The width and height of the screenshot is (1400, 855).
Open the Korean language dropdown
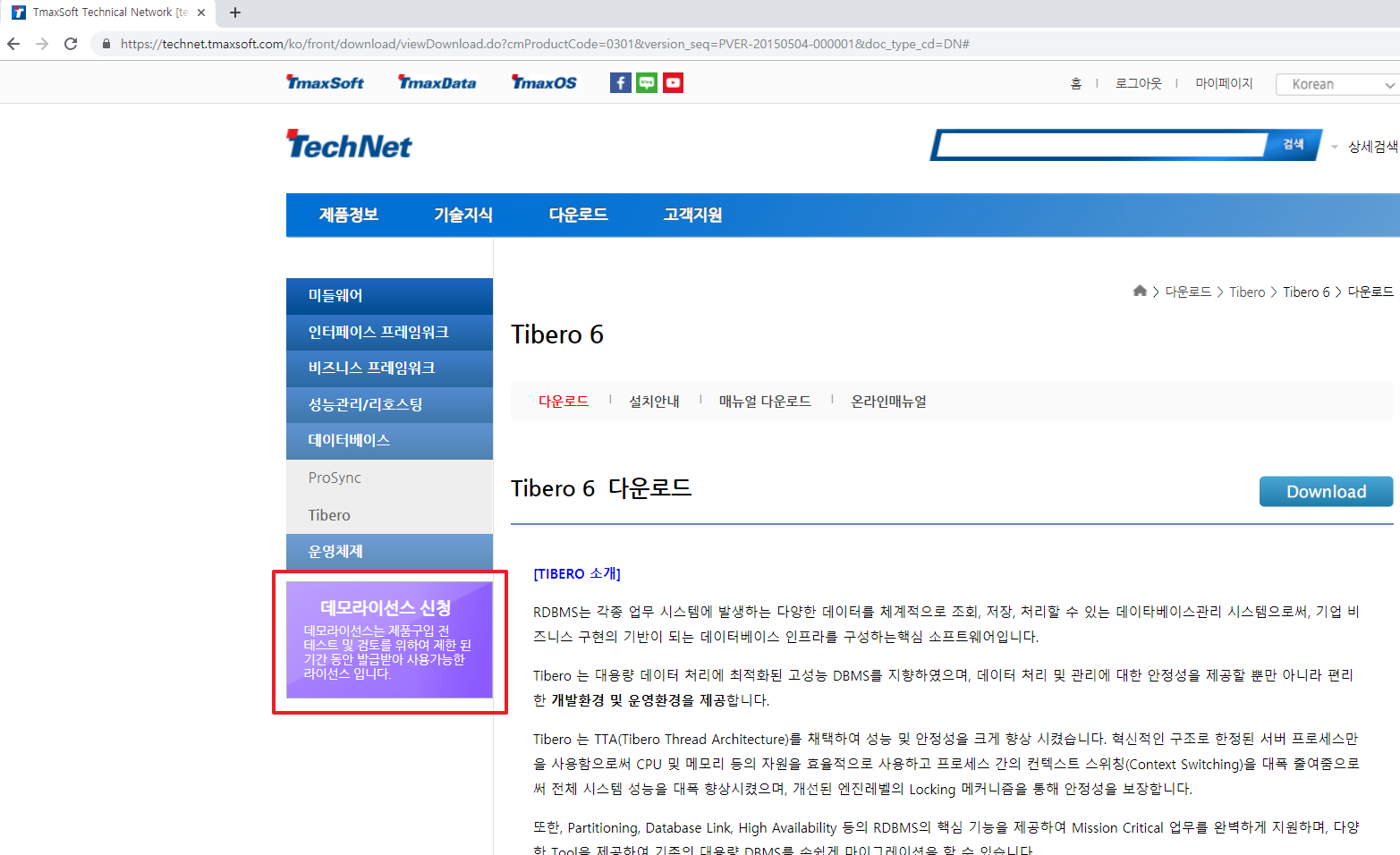pyautogui.click(x=1337, y=84)
